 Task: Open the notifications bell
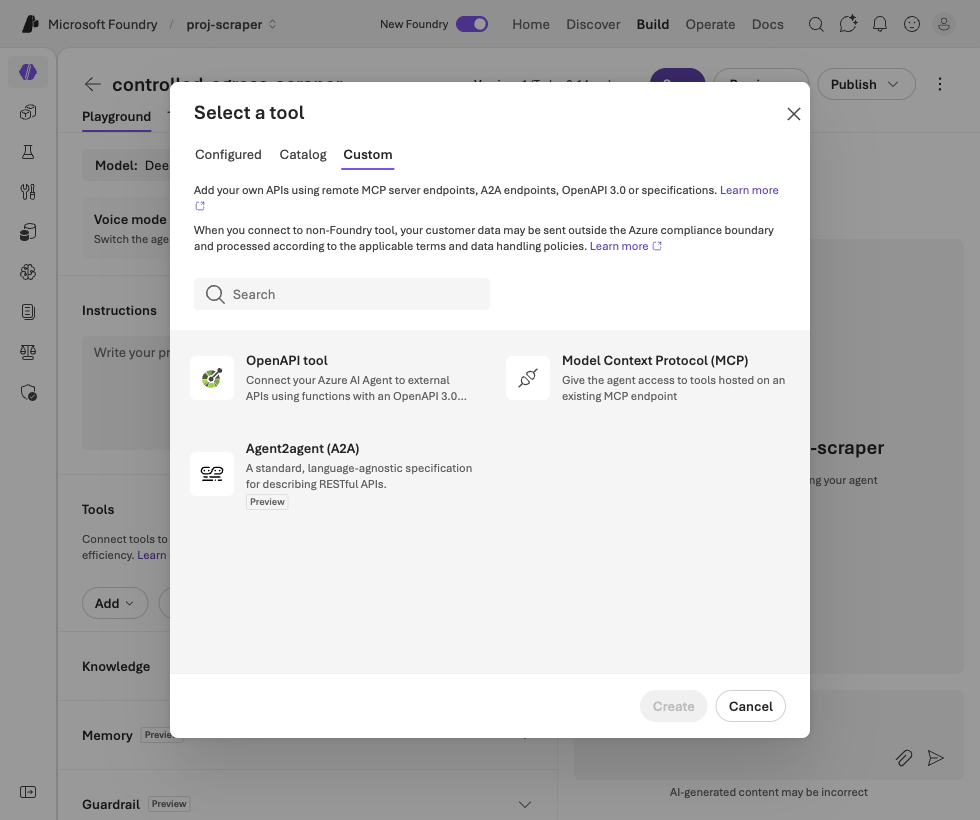pyautogui.click(x=879, y=24)
